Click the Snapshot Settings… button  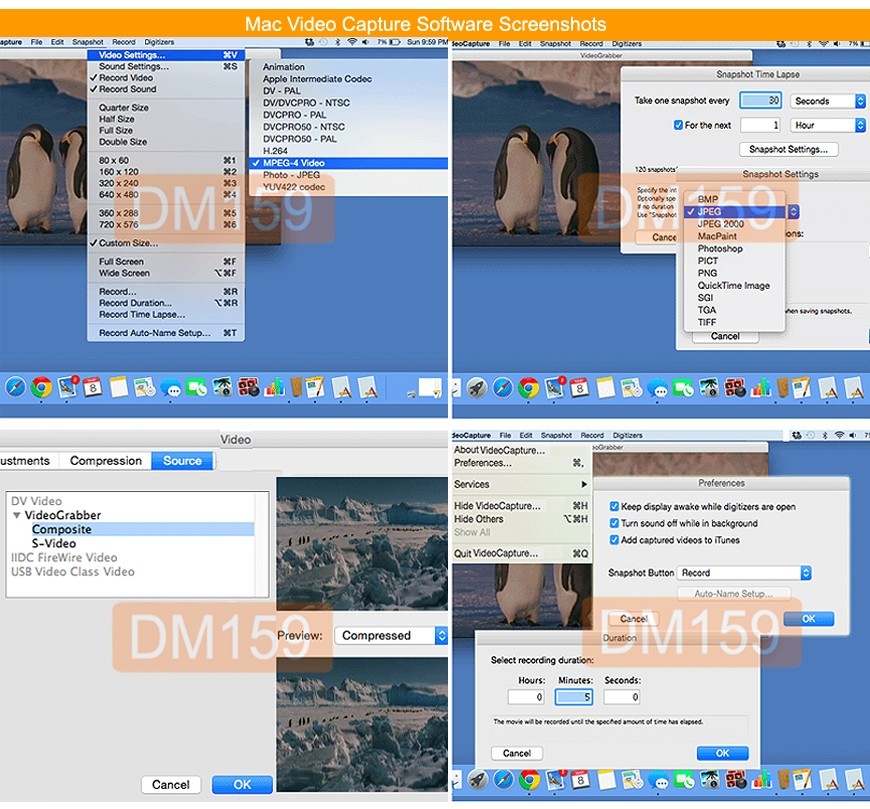pos(788,149)
